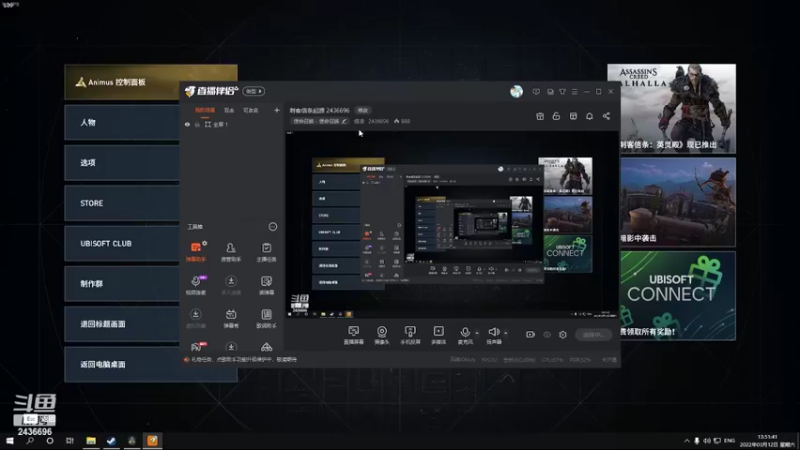Add a 手机投屏 phone mirroring source
Screen dimensions: 800x450
coord(410,335)
